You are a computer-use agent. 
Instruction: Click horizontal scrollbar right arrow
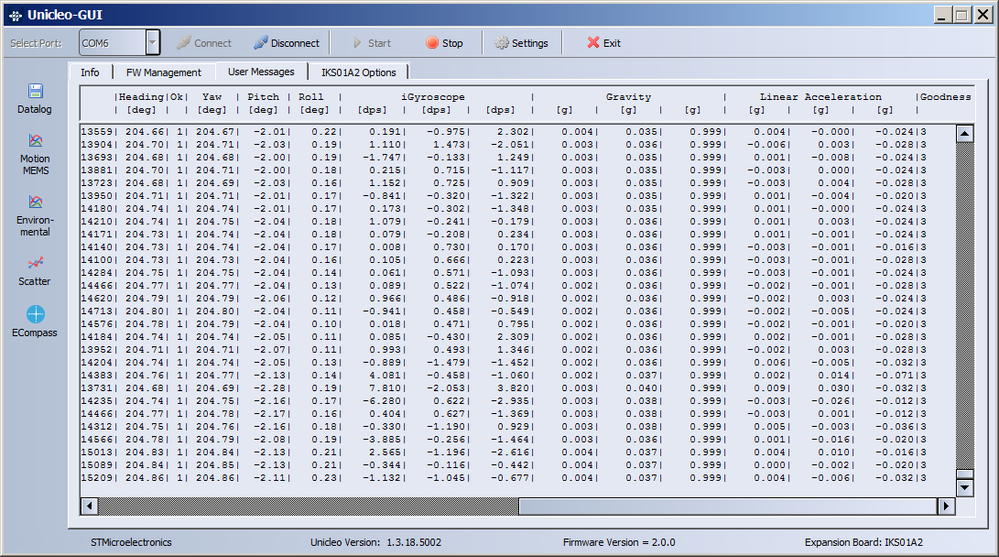click(945, 505)
